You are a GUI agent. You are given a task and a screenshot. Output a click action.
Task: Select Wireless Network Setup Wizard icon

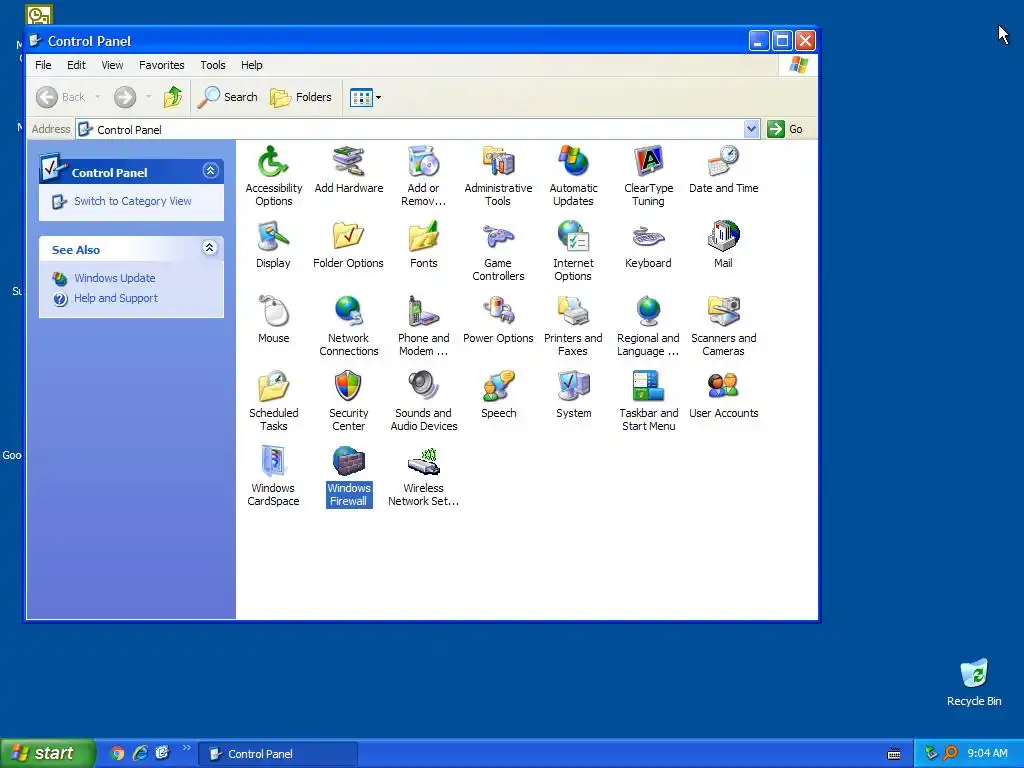point(423,462)
